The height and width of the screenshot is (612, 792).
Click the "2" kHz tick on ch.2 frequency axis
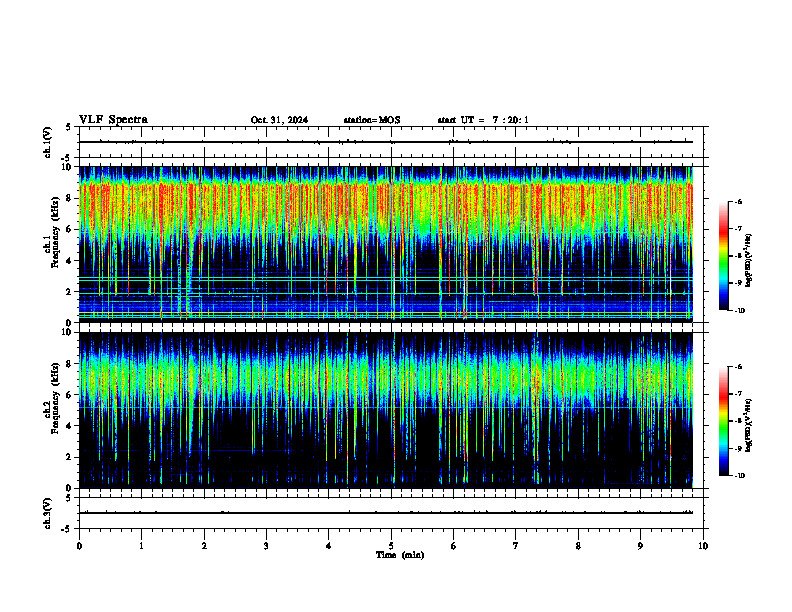(70, 457)
